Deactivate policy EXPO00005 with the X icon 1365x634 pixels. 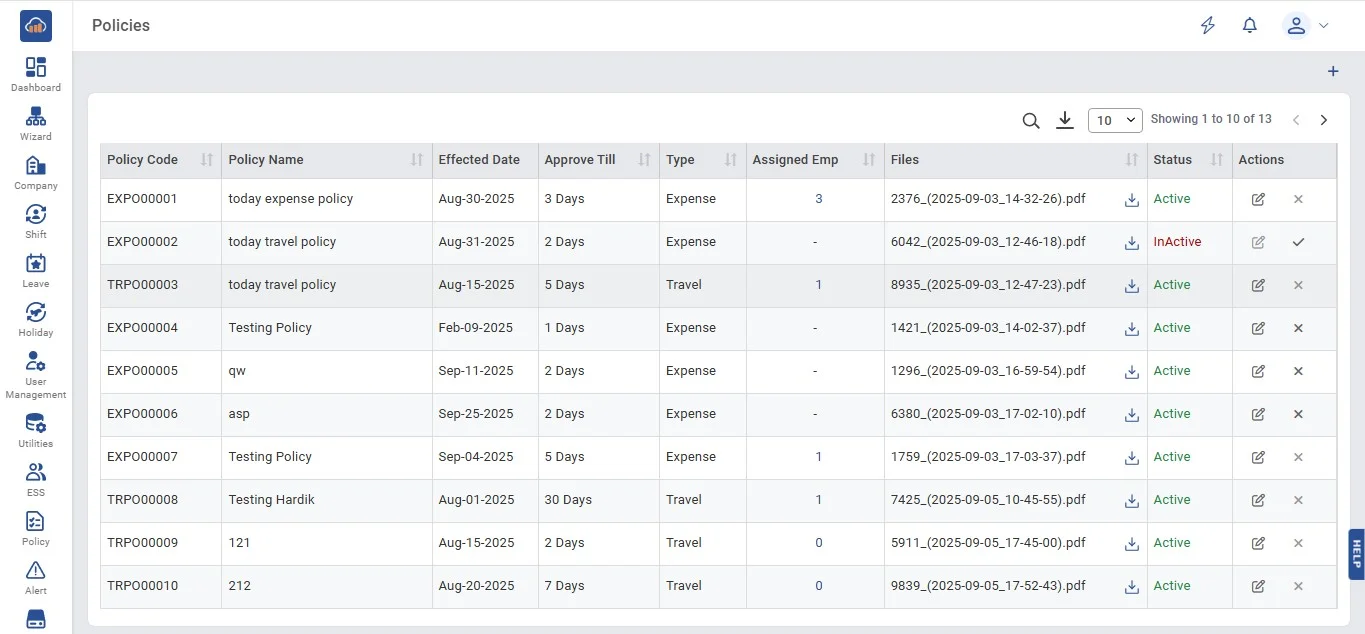(1298, 371)
